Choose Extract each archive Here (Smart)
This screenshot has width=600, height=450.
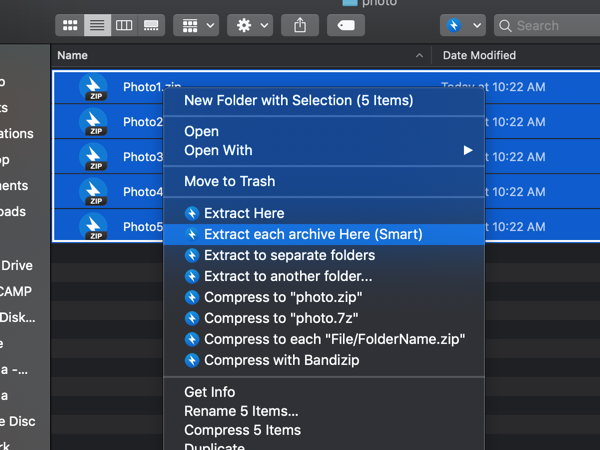[312, 234]
